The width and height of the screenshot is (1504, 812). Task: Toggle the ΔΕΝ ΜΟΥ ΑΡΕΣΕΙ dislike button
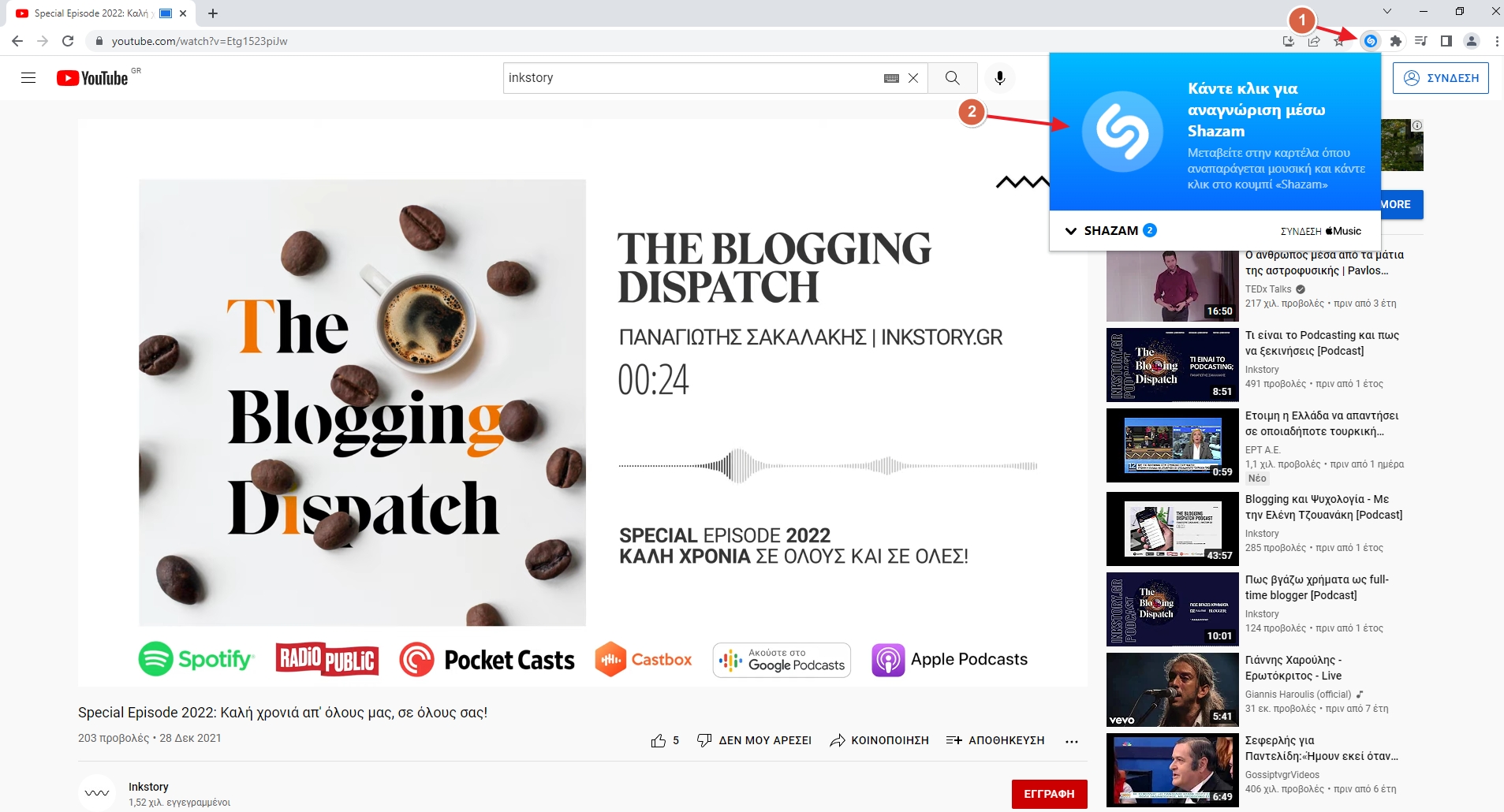point(755,739)
